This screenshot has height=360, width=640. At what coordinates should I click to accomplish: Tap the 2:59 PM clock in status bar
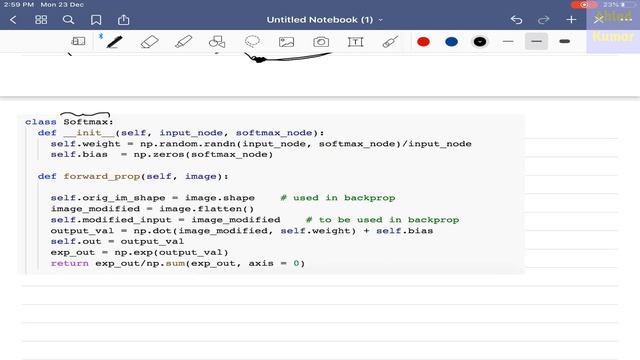[19, 4]
